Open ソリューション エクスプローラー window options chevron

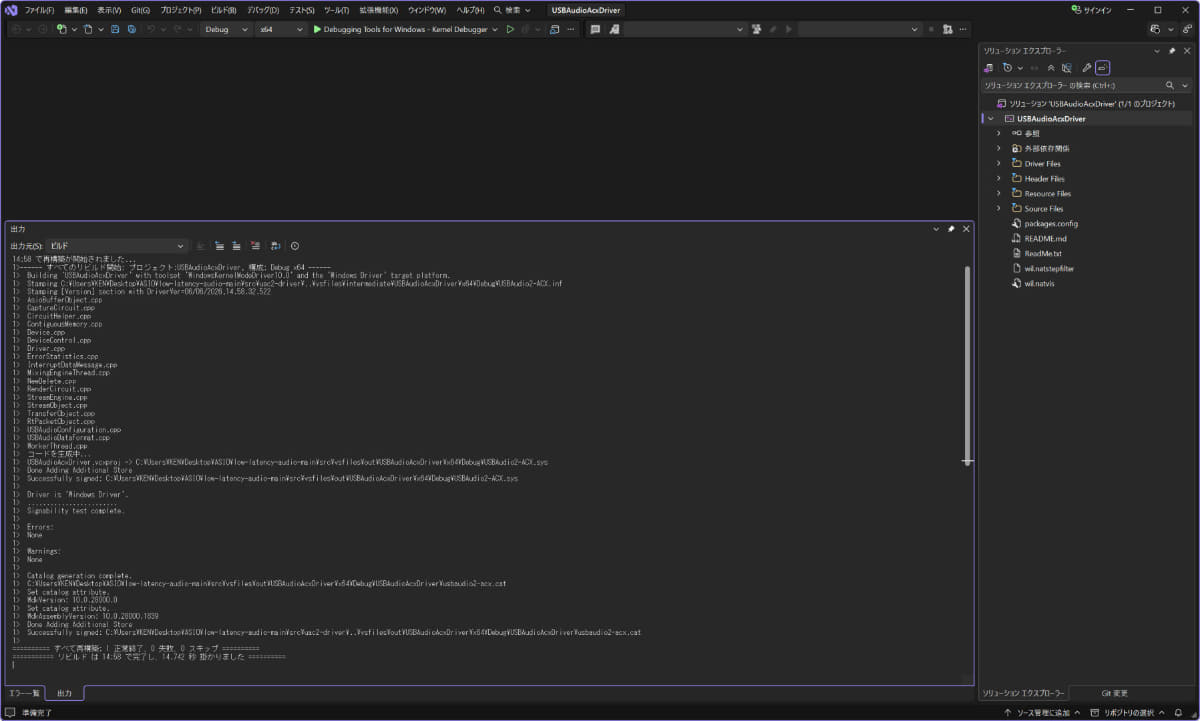[x=1158, y=50]
